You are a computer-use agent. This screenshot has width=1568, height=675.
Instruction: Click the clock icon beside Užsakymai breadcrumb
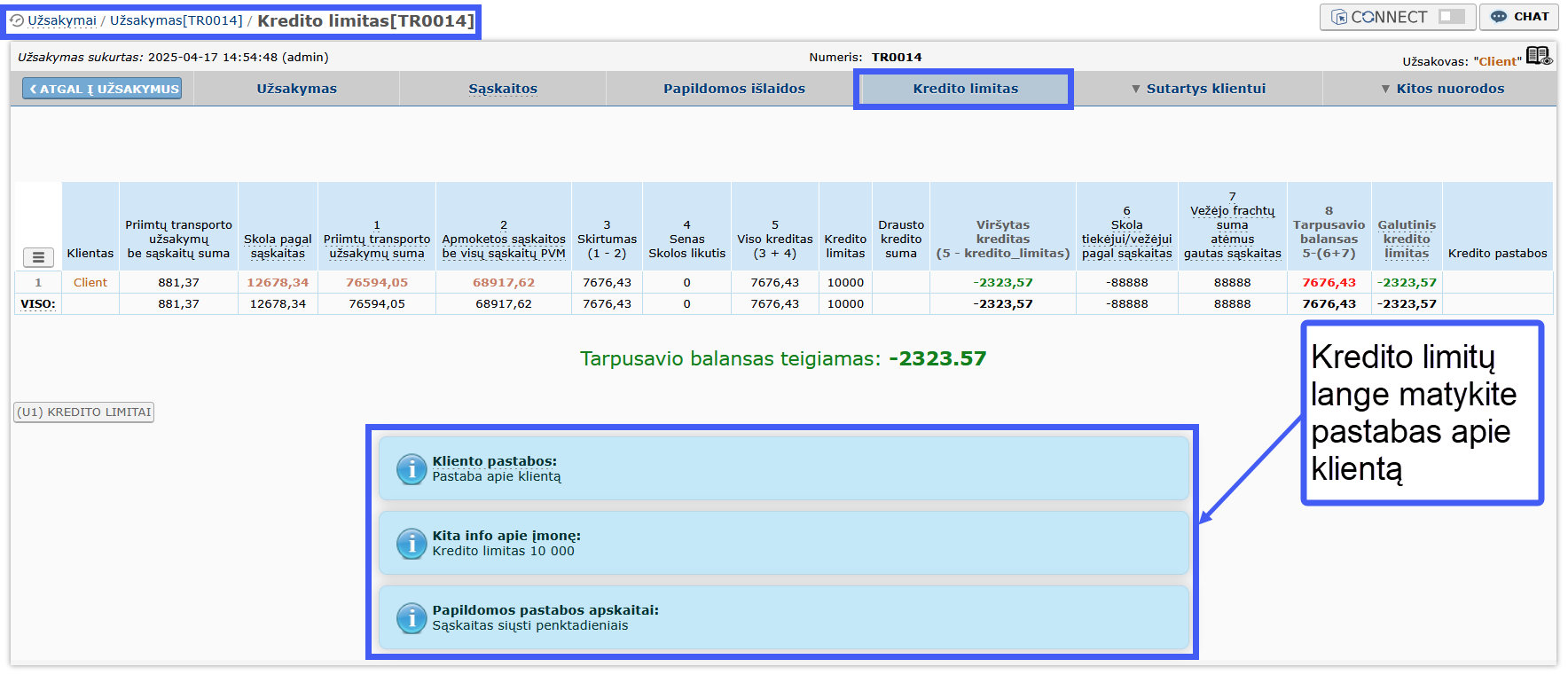coord(17,20)
